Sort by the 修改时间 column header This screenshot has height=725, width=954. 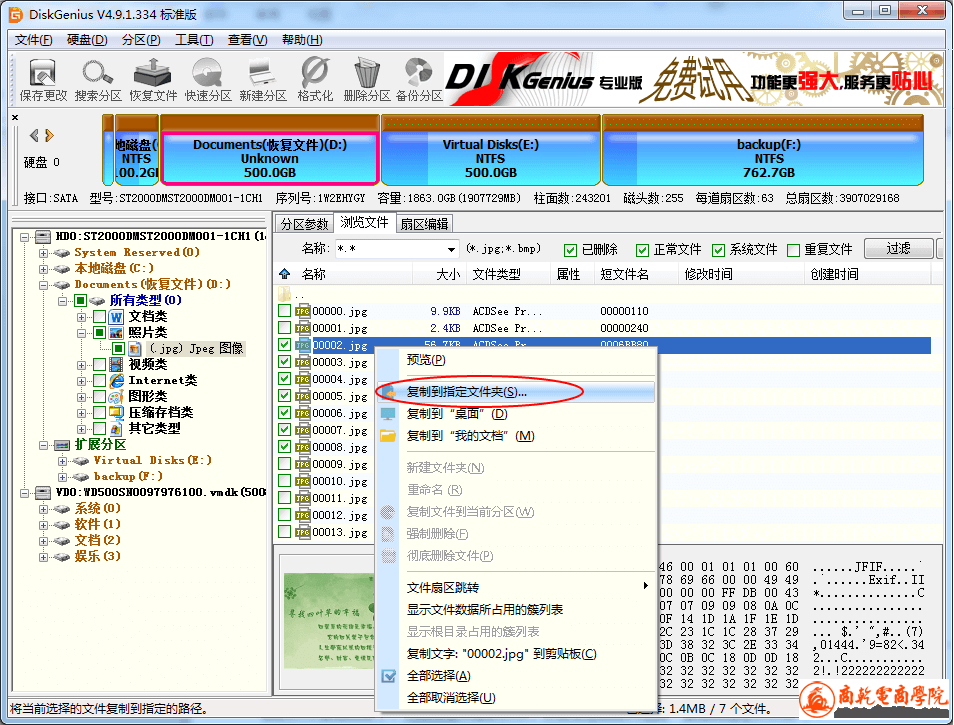[x=741, y=274]
